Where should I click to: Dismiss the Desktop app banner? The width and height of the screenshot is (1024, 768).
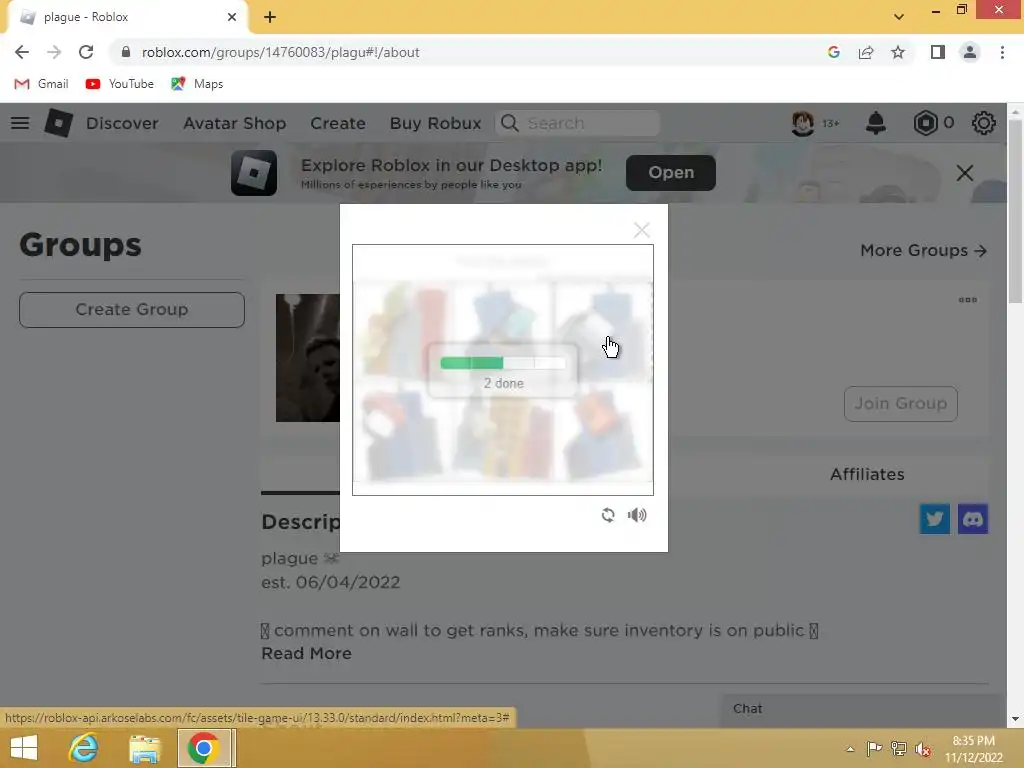[965, 173]
